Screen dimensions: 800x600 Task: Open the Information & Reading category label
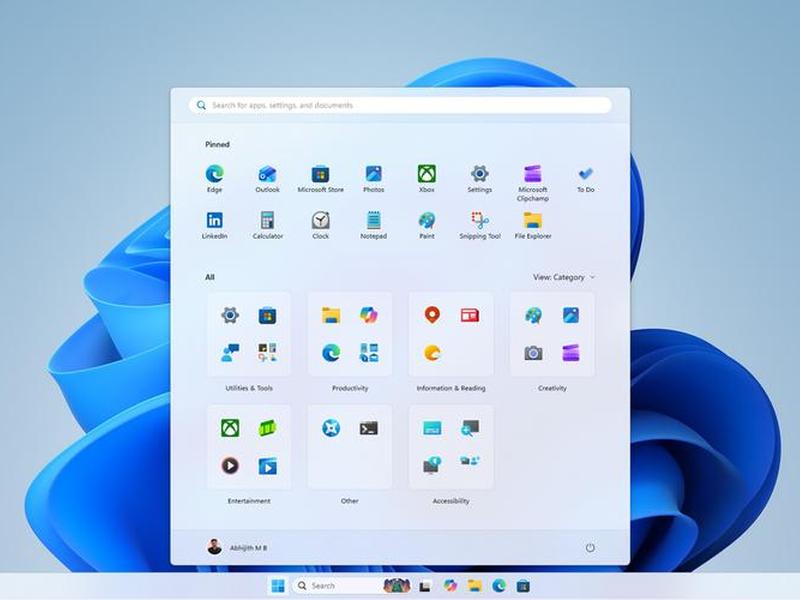[x=451, y=388]
